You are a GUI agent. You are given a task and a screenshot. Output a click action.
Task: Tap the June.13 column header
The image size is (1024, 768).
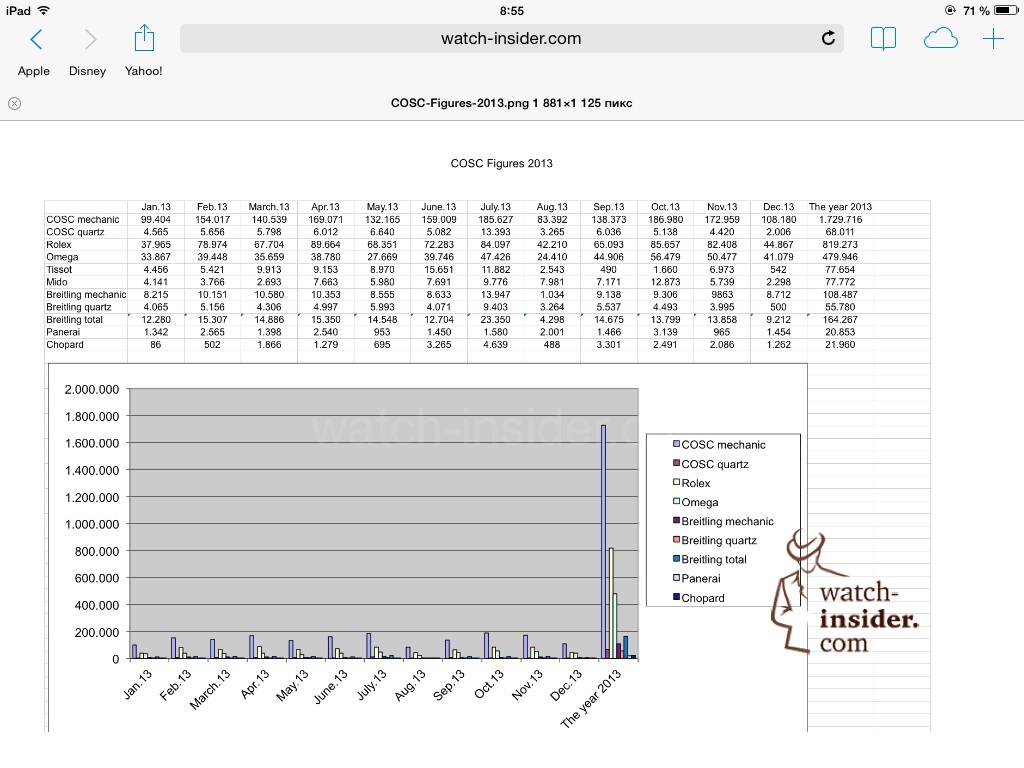pos(439,206)
